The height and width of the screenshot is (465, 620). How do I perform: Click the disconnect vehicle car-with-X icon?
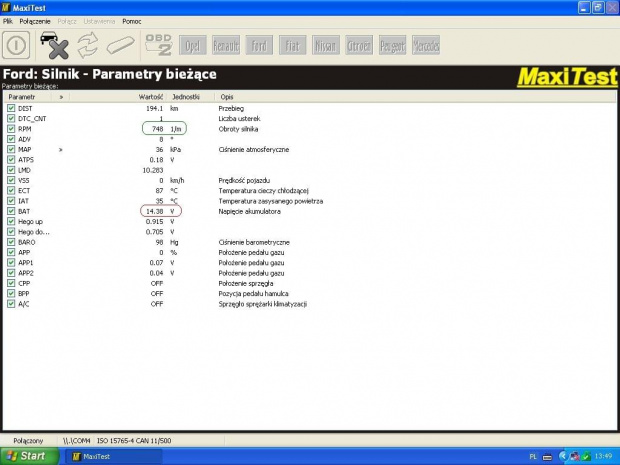click(54, 45)
